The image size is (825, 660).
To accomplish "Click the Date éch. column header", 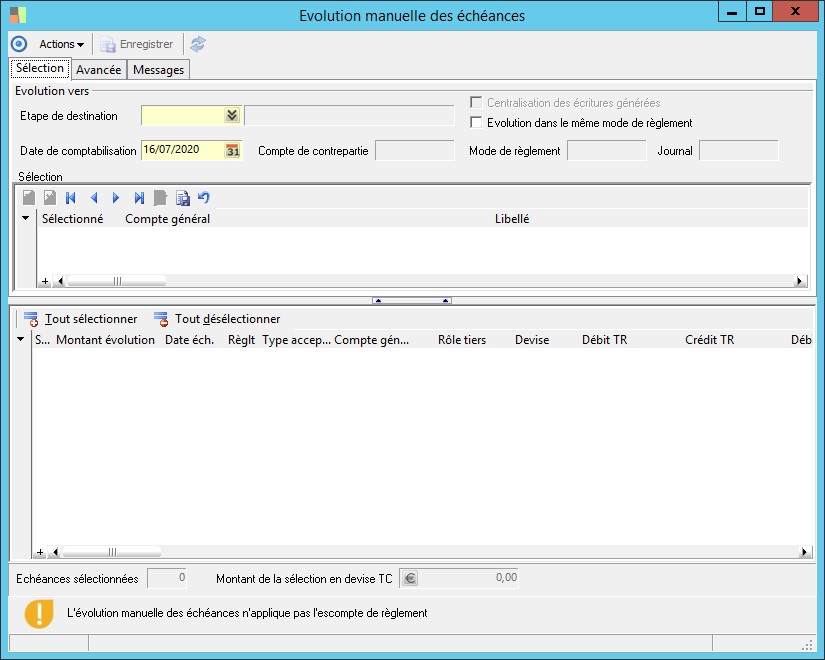I will click(189, 340).
